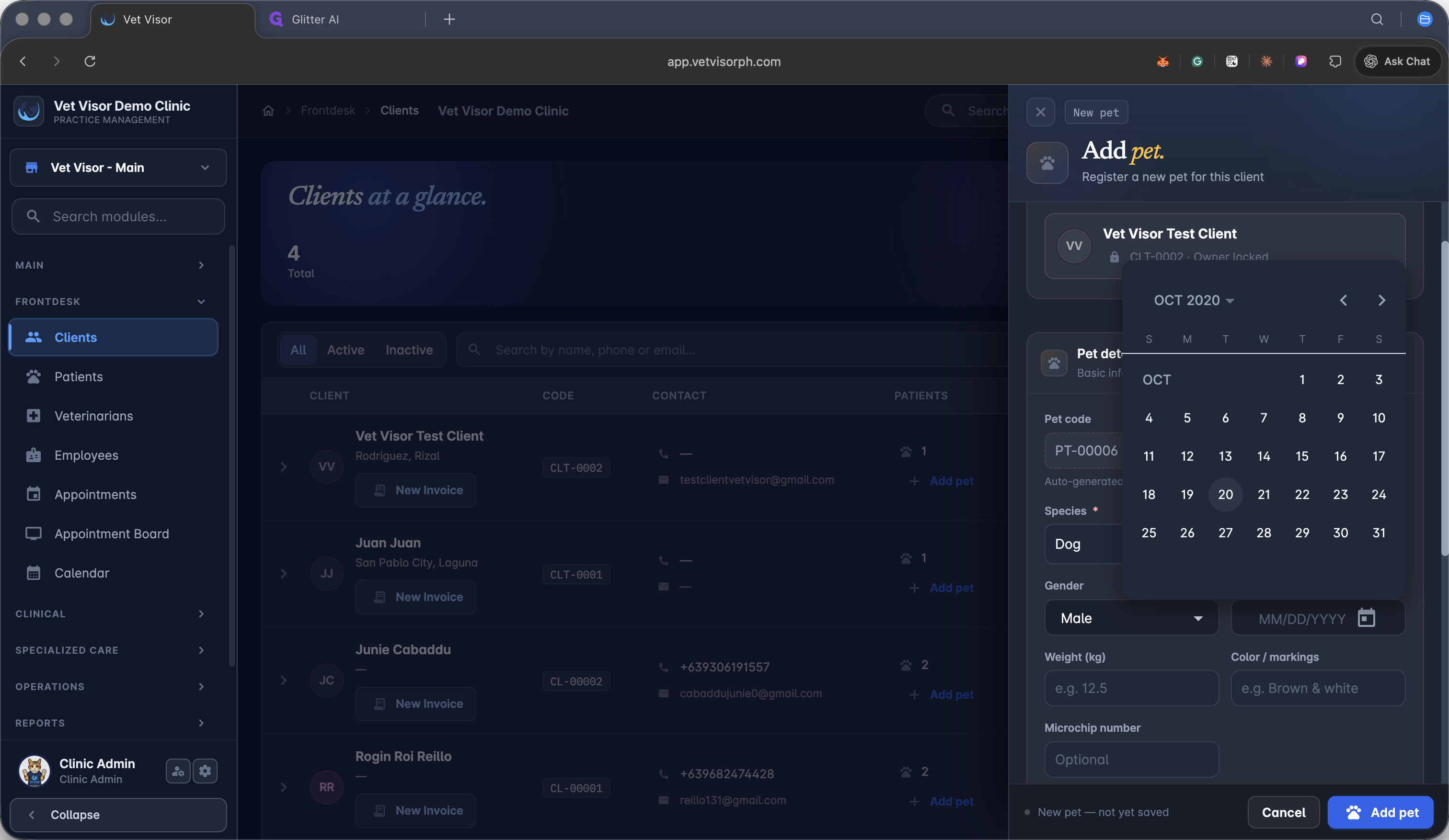
Task: Click the Microchip number field
Action: pyautogui.click(x=1131, y=760)
